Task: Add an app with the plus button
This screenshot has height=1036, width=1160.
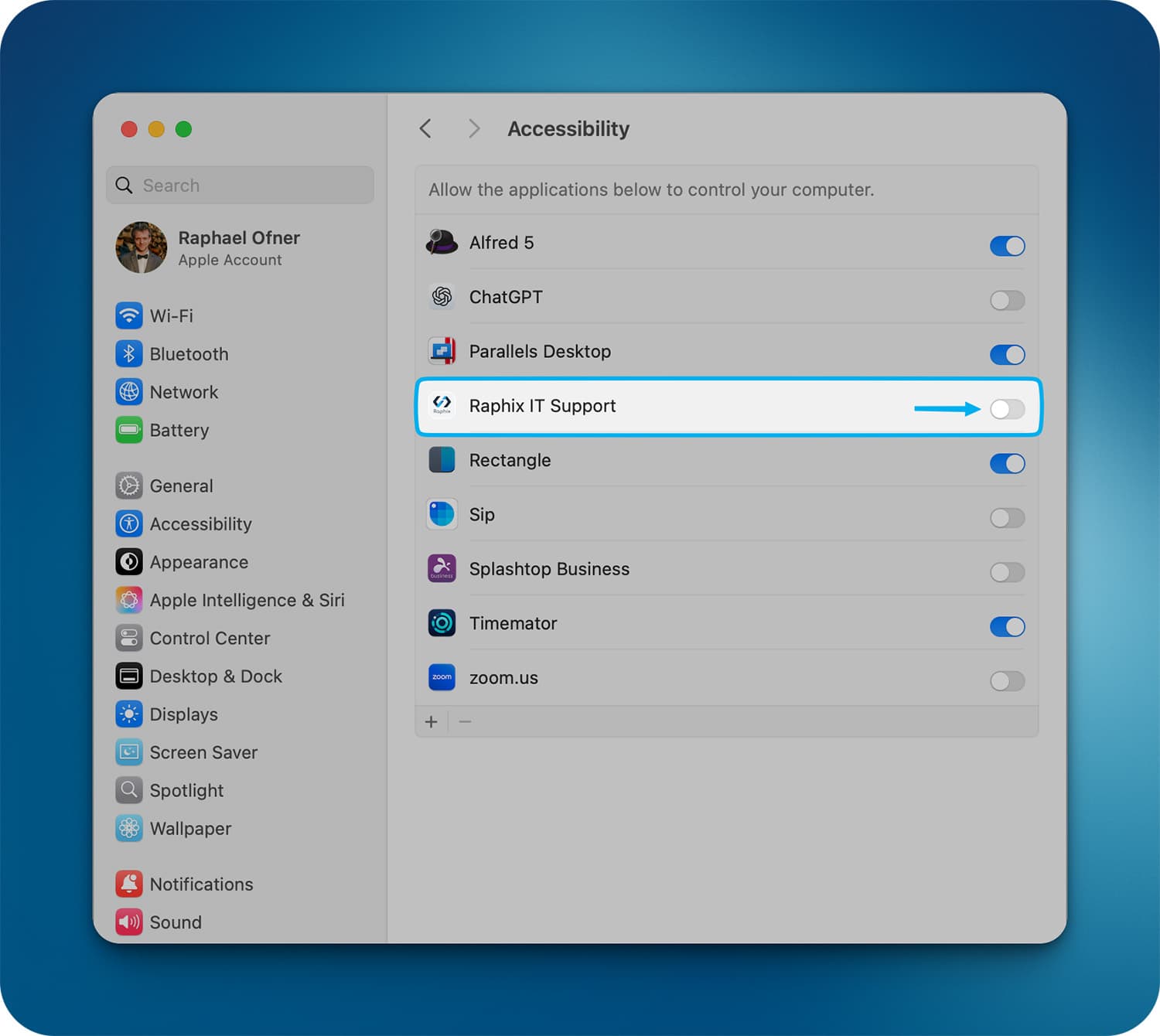Action: click(432, 721)
